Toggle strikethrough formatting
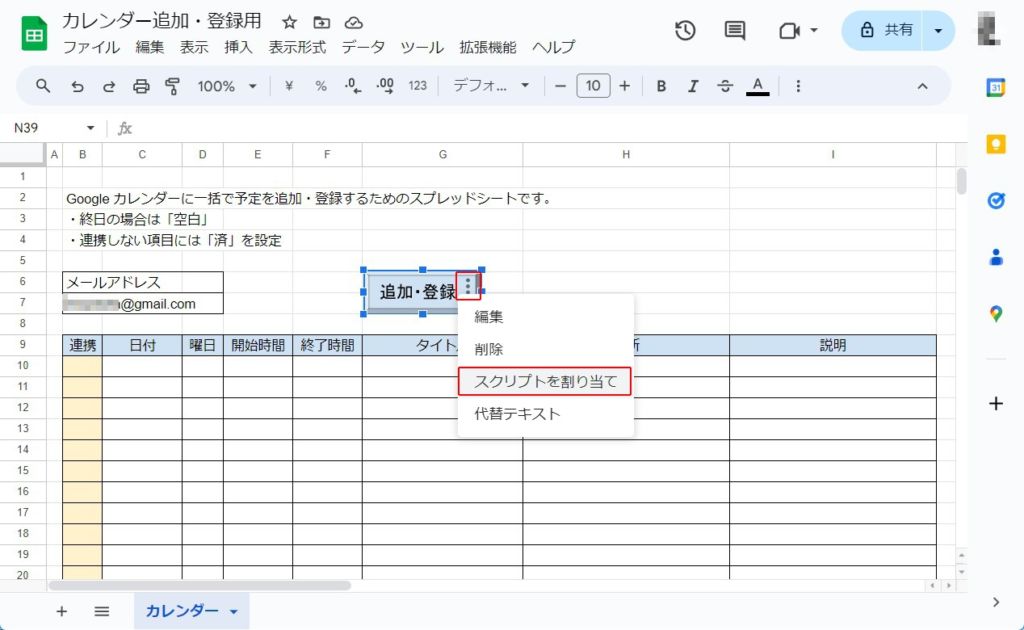The width and height of the screenshot is (1024, 630). tap(725, 86)
